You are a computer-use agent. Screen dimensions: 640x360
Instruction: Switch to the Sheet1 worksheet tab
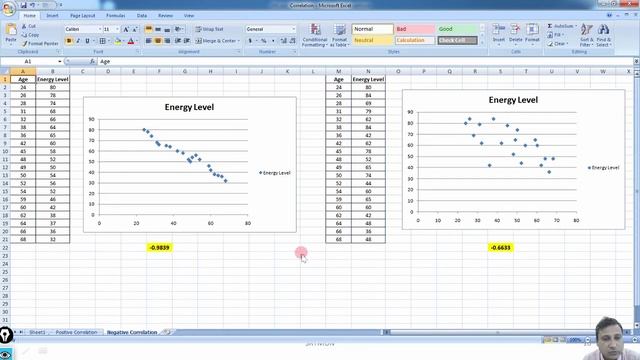click(x=37, y=332)
